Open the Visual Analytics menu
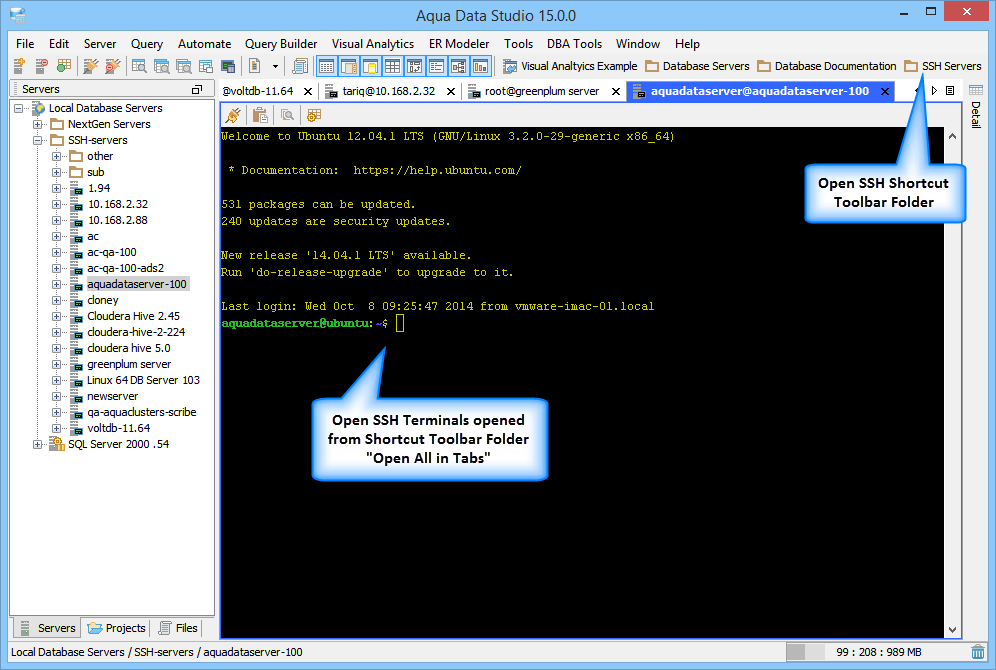The width and height of the screenshot is (996, 670). (x=373, y=44)
